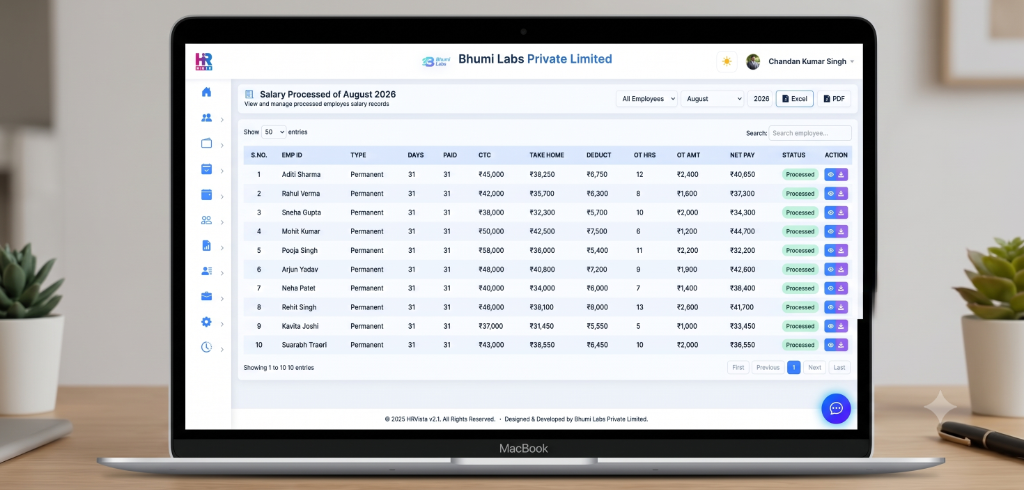The image size is (1024, 490).
Task: Click the clock history sidebar icon
Action: pos(206,347)
